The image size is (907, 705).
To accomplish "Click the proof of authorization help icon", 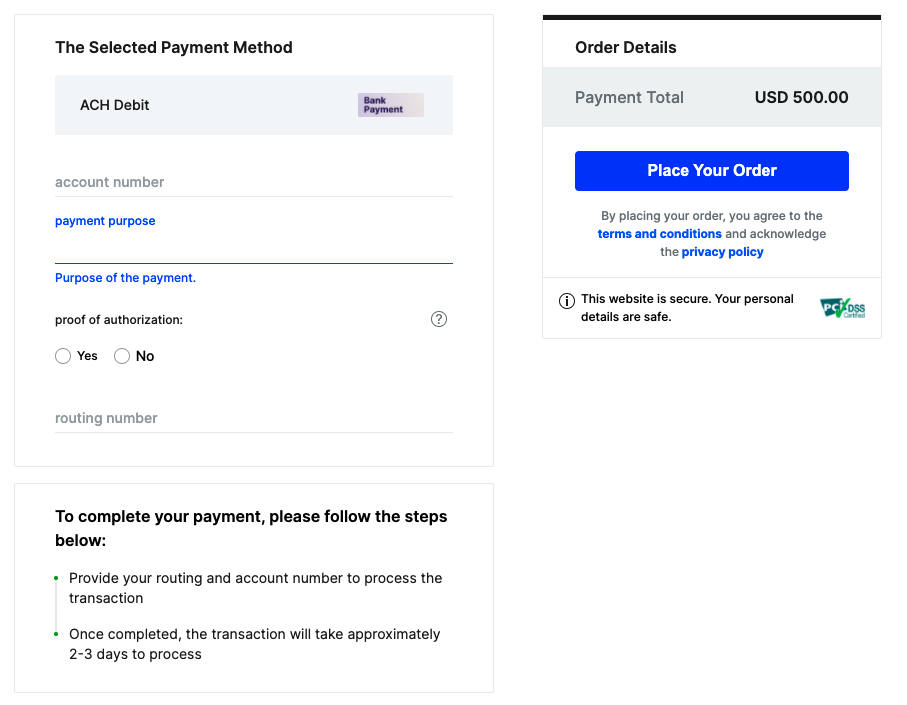I will coord(438,319).
